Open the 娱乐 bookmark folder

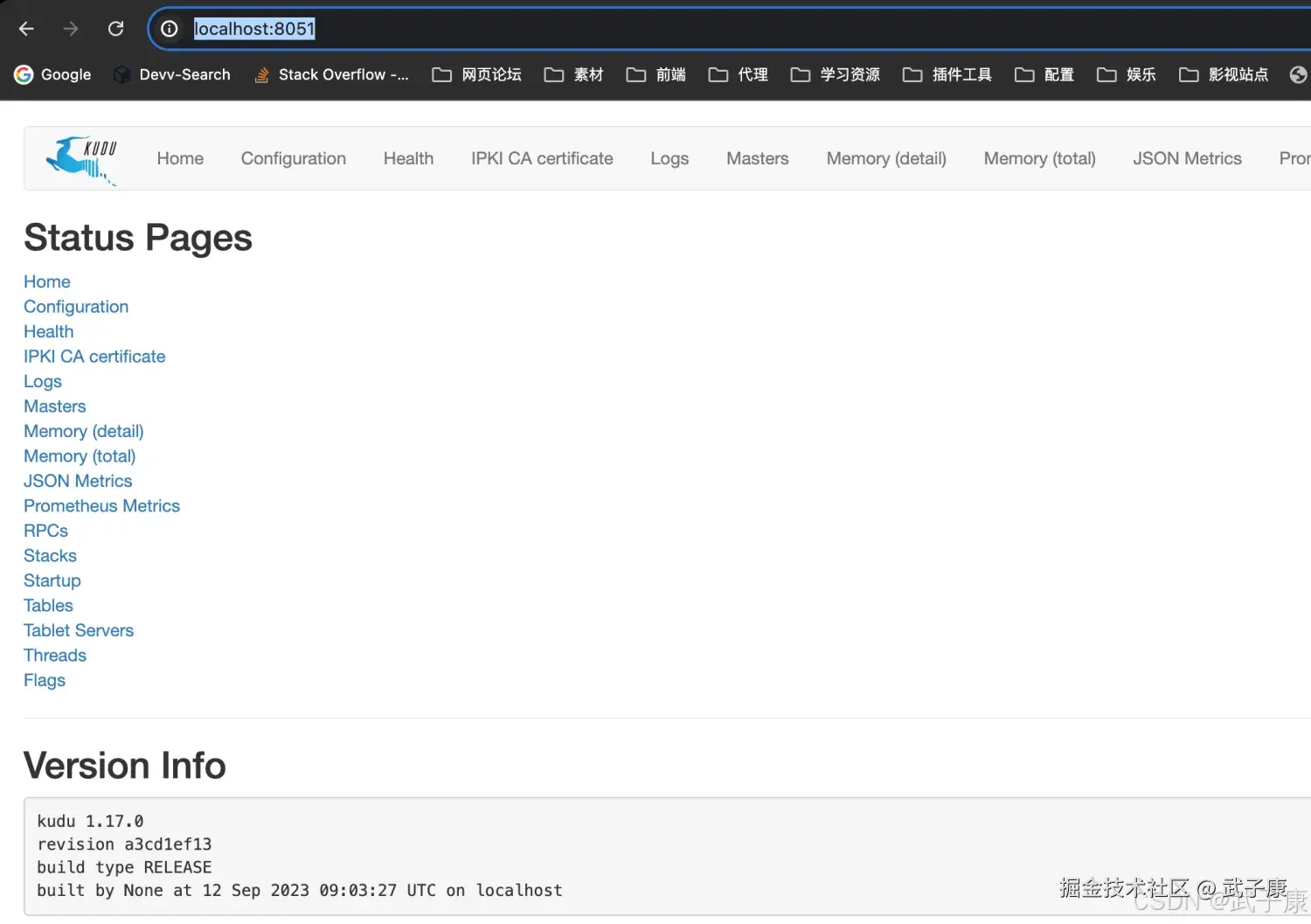tap(1127, 74)
